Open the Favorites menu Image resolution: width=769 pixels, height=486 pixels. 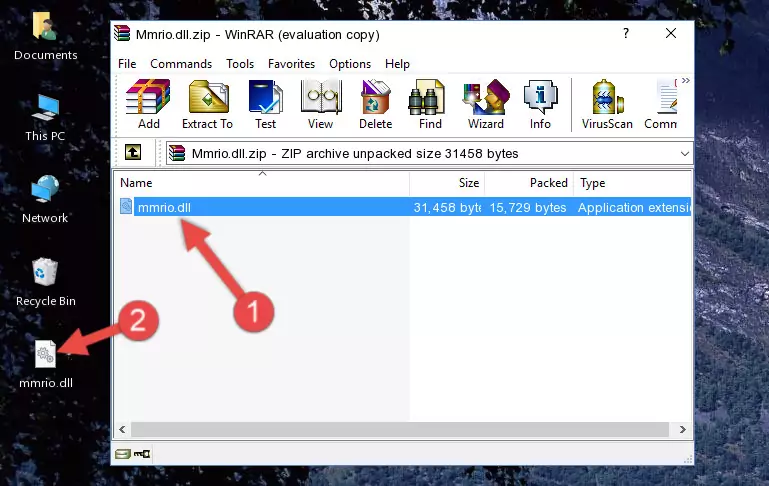coord(291,64)
